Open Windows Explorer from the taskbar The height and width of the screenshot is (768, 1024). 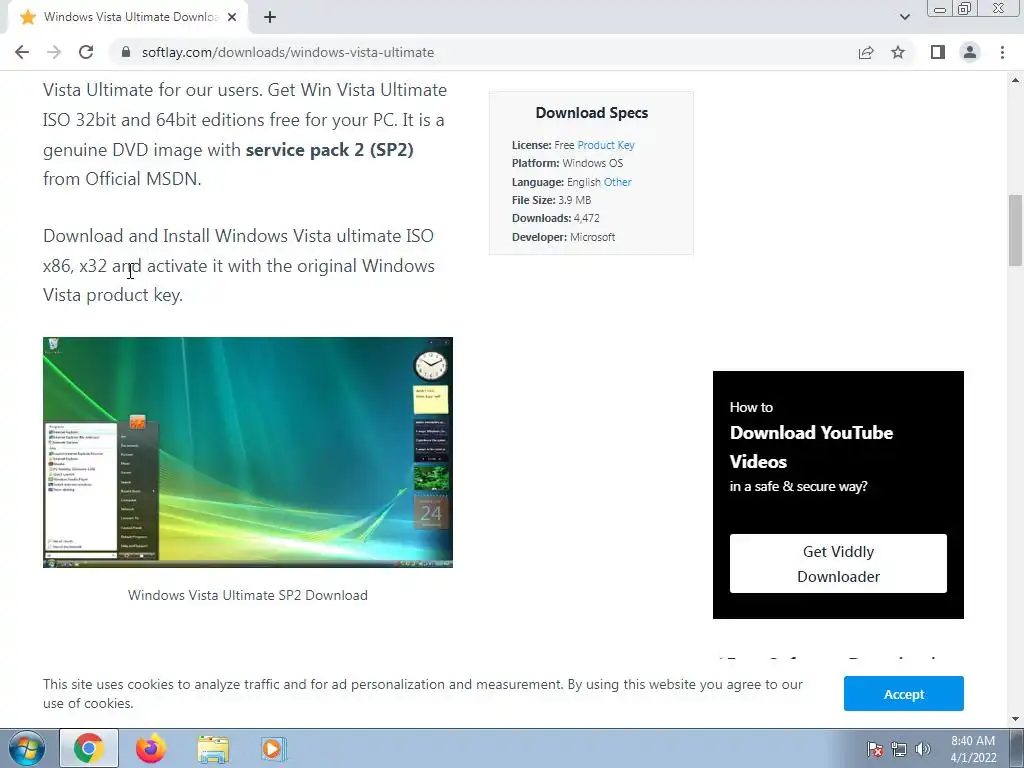[213, 748]
